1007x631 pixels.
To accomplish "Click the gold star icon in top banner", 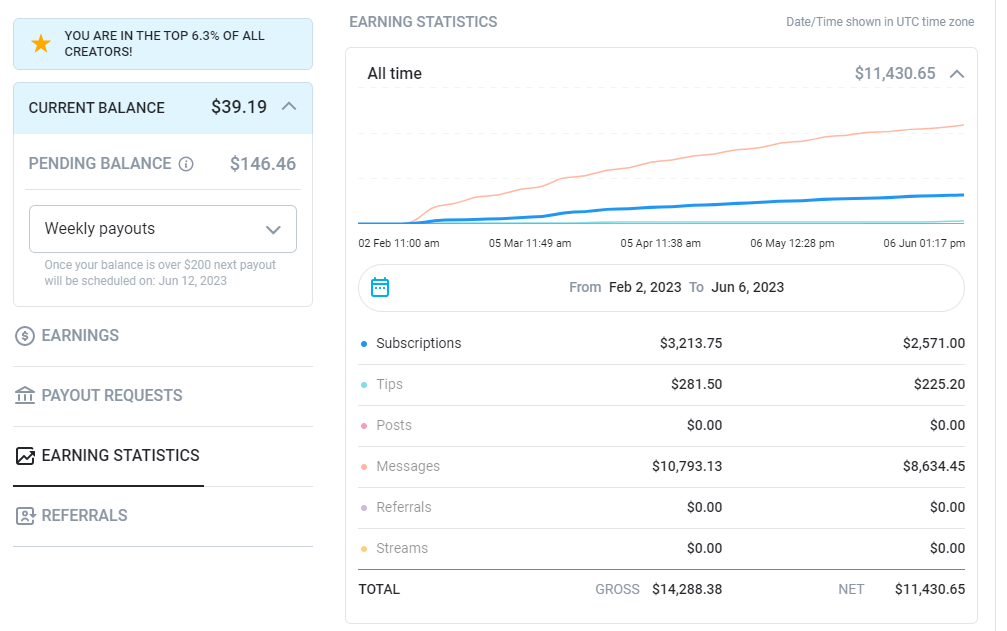I will click(x=41, y=44).
